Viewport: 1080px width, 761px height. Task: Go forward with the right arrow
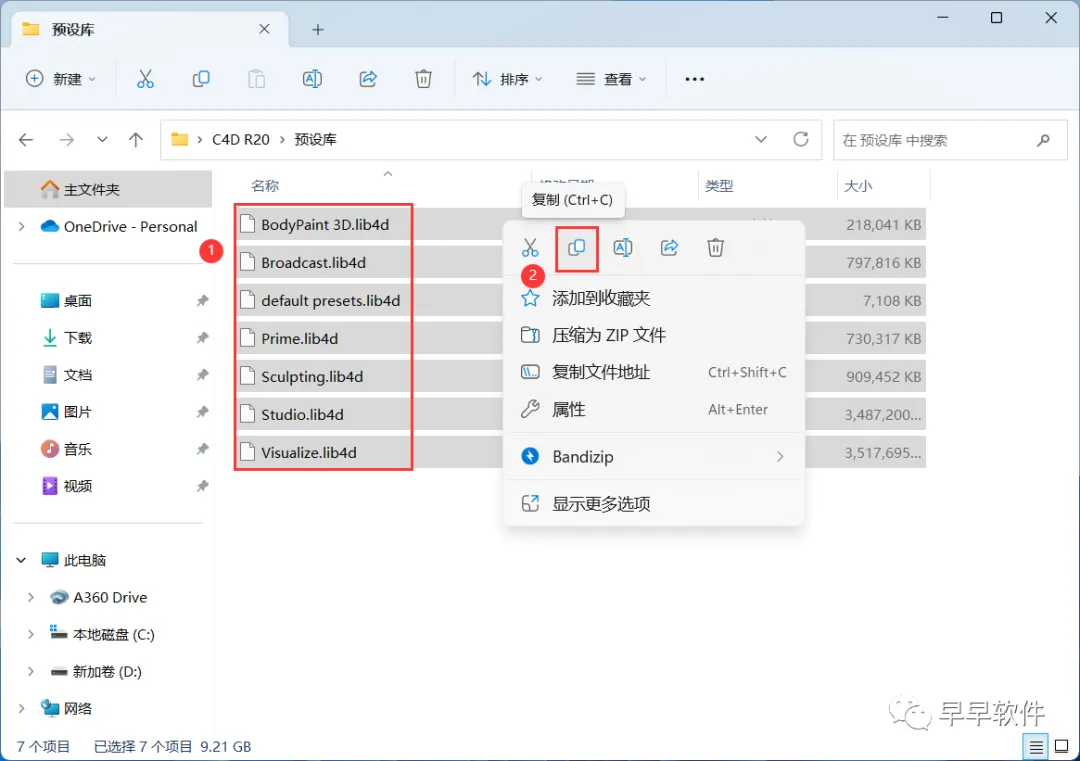click(x=66, y=140)
